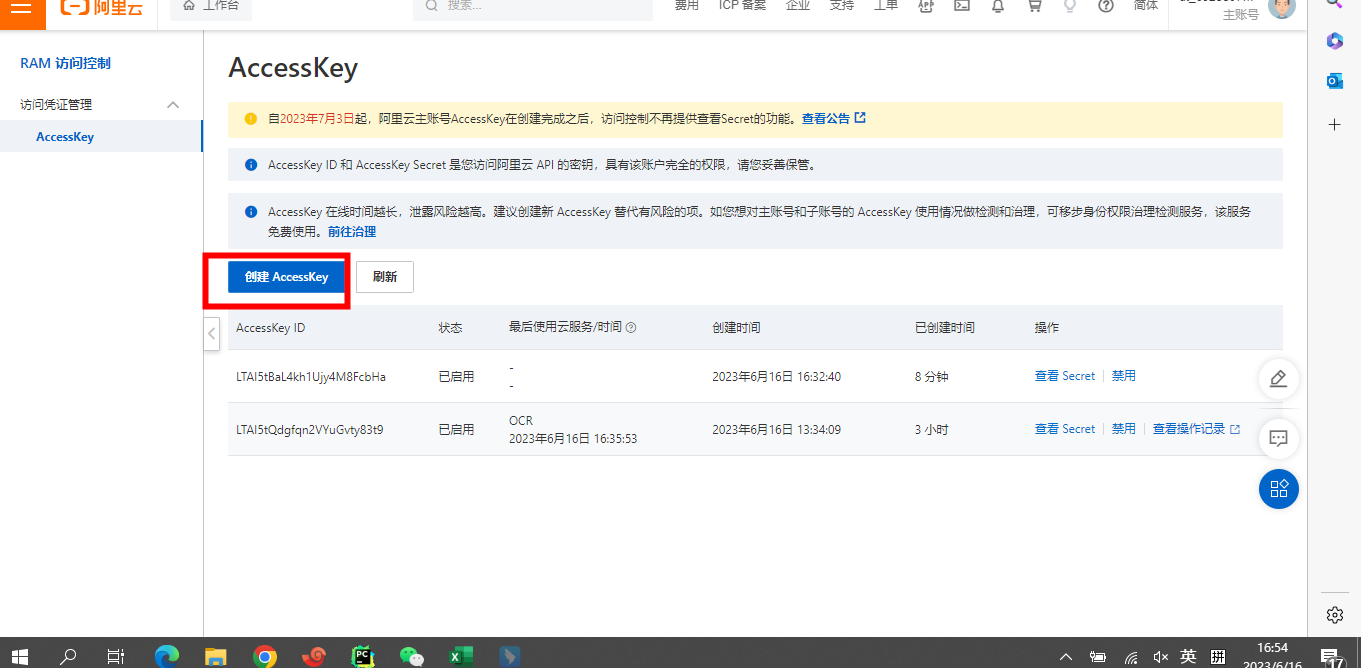This screenshot has height=668, width=1361.
Task: Open the 工单 menu
Action: tap(886, 6)
